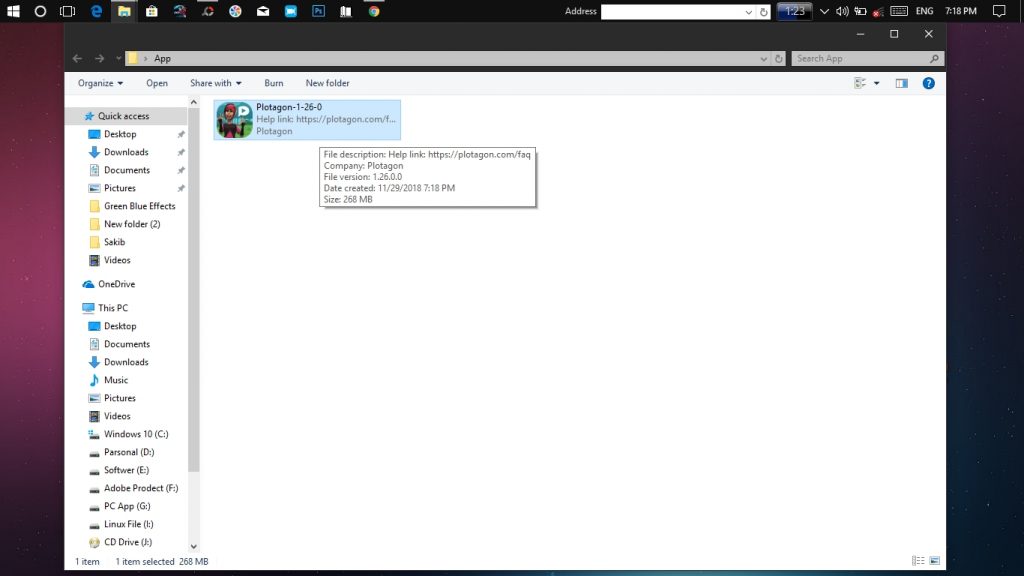The height and width of the screenshot is (576, 1024).
Task: Create a New folder
Action: [327, 83]
